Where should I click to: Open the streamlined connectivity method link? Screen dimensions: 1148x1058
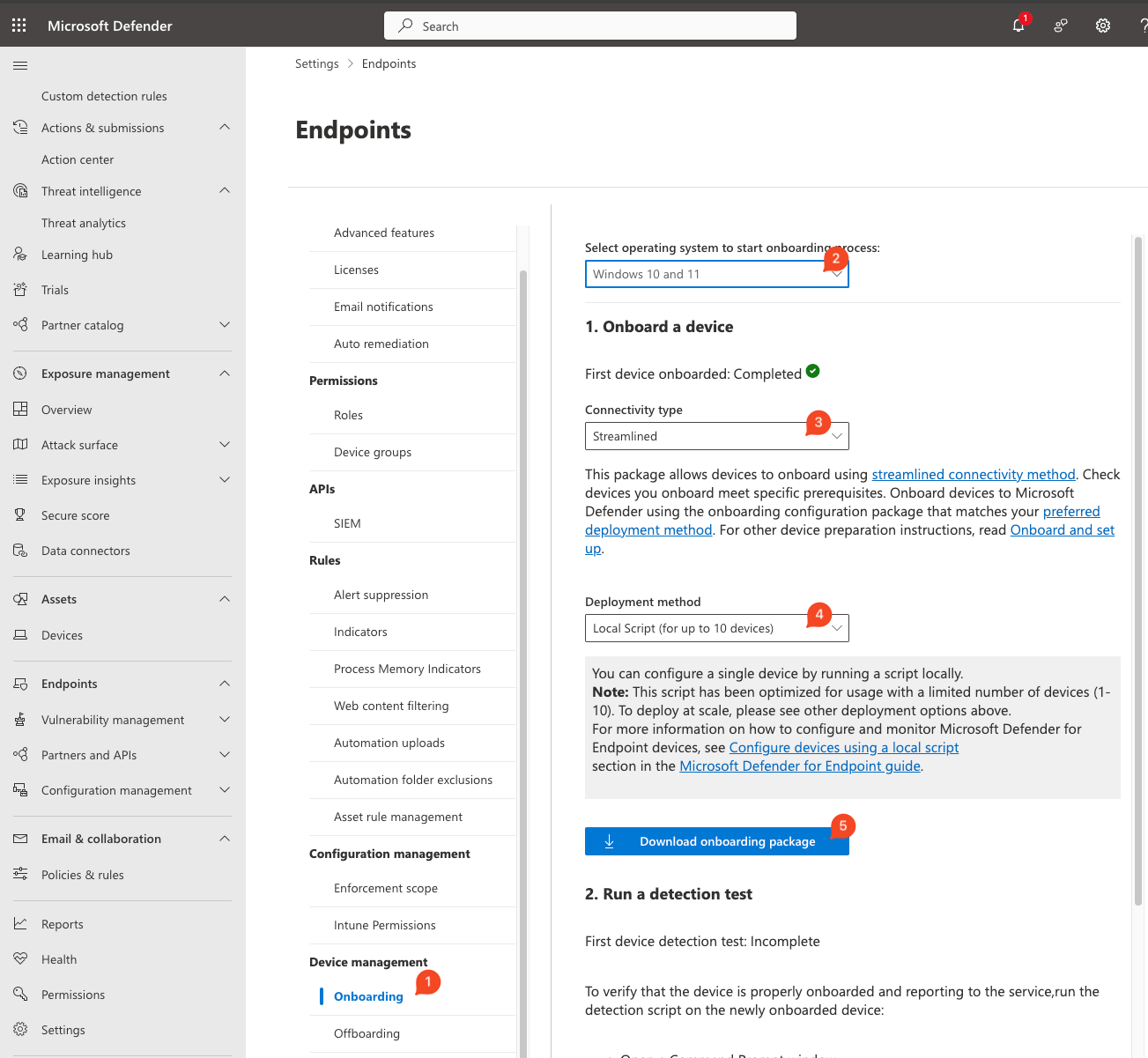point(973,474)
